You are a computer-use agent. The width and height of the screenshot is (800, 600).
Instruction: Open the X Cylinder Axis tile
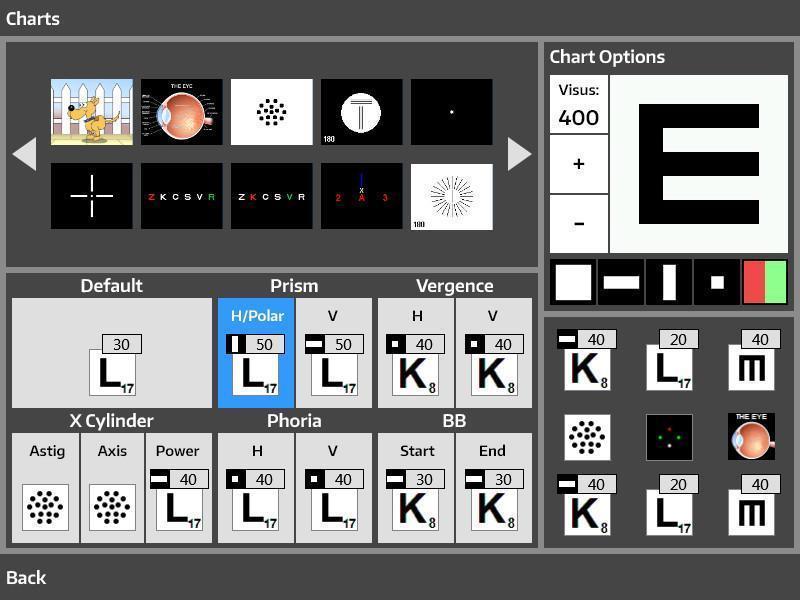click(112, 488)
